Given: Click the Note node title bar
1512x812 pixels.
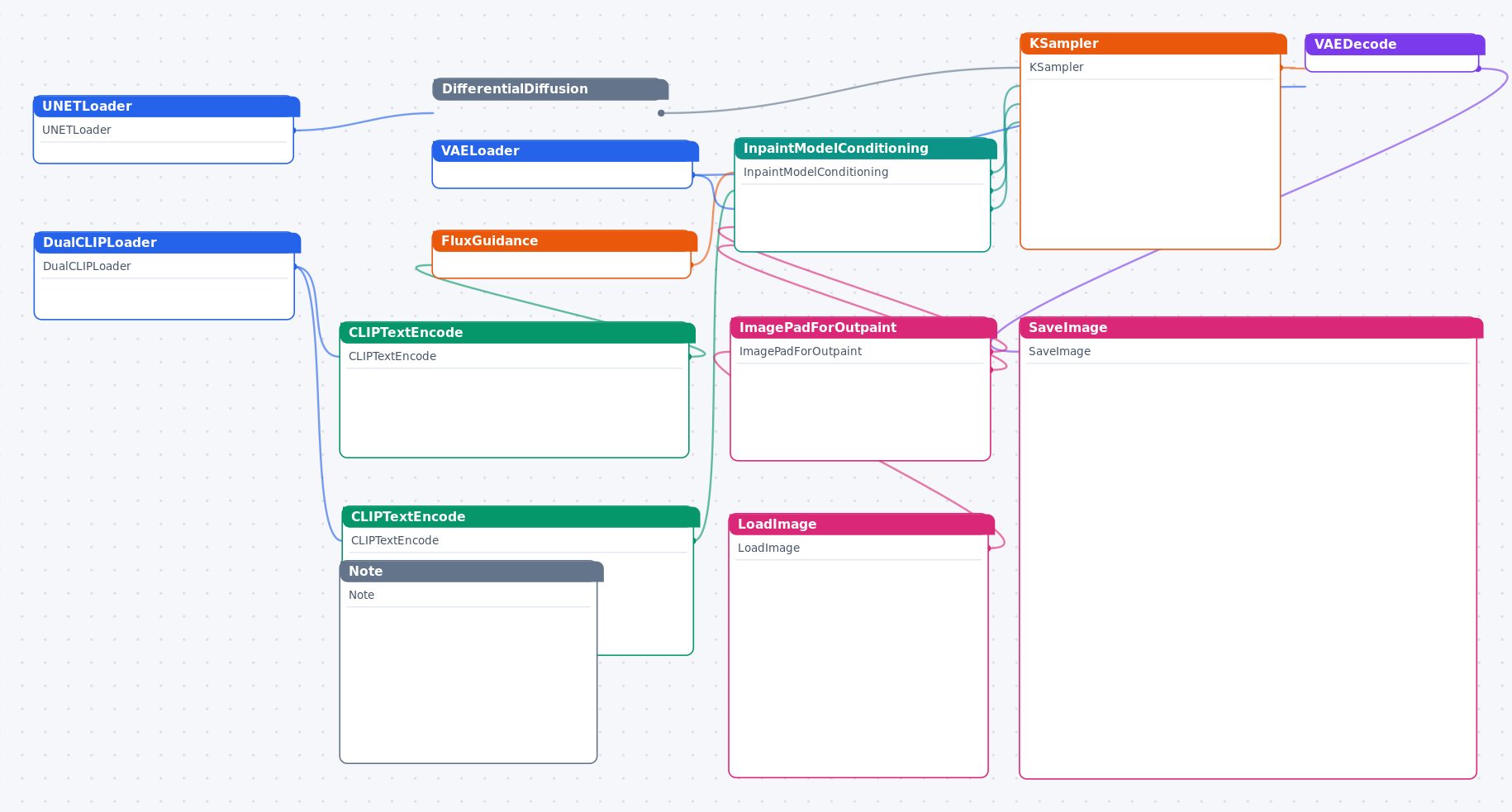Looking at the screenshot, I should [x=472, y=572].
